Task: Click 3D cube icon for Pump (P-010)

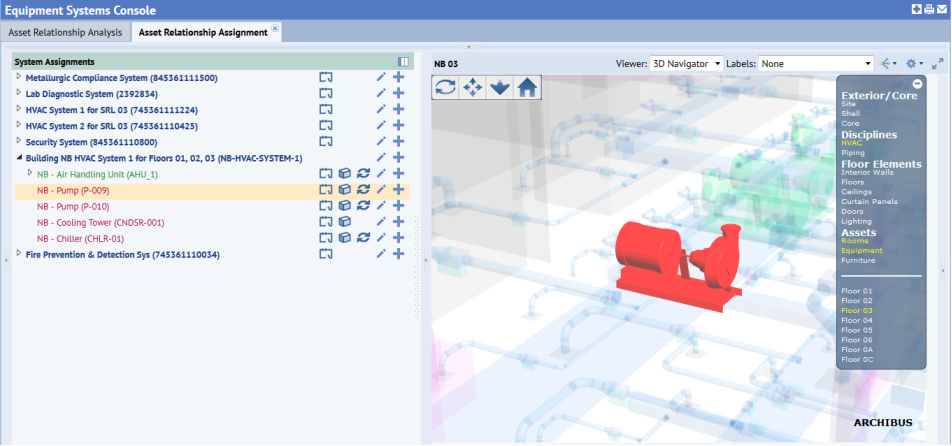Action: [x=344, y=206]
